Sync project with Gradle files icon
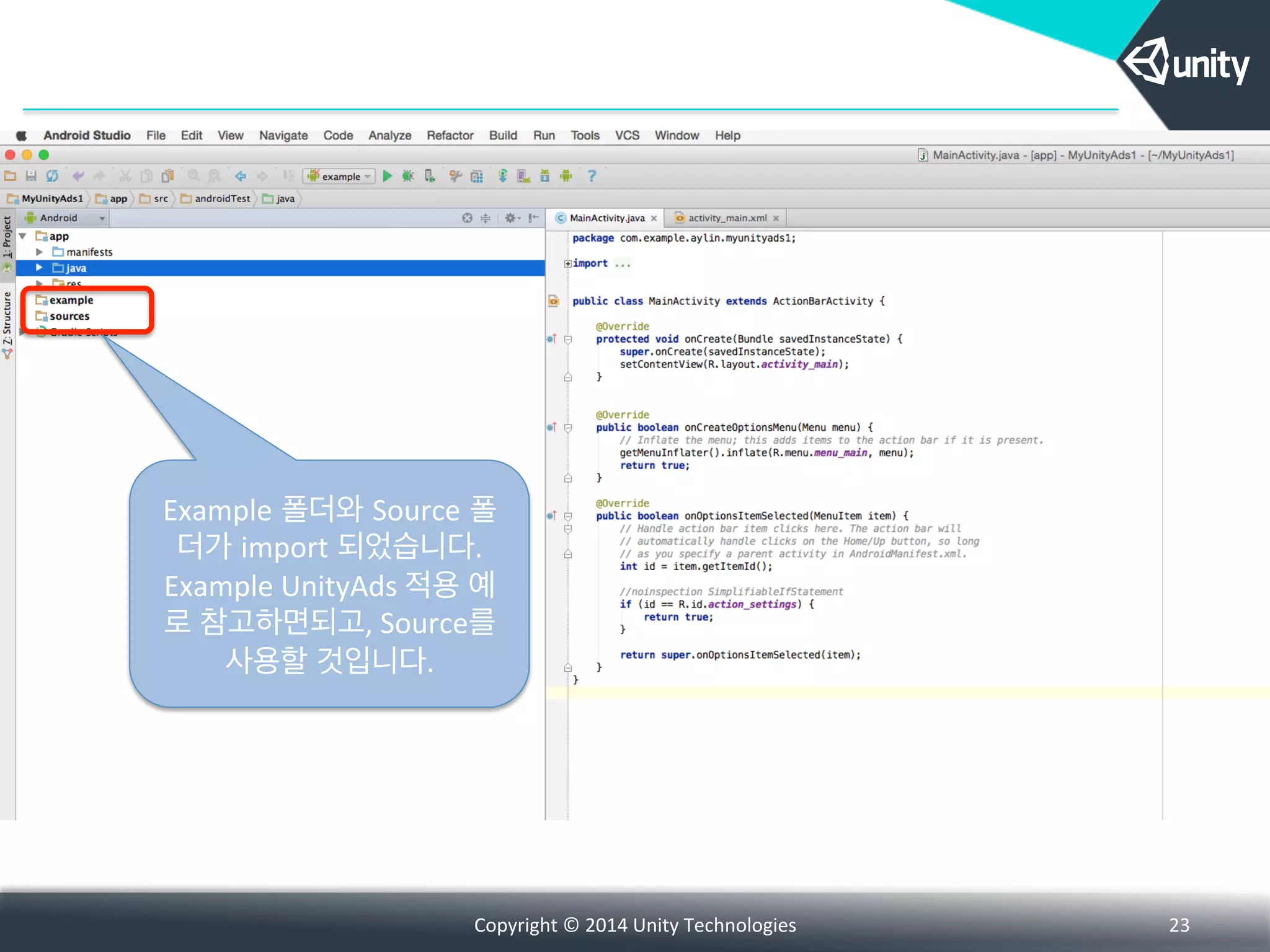This screenshot has height=952, width=1270. coord(502,177)
